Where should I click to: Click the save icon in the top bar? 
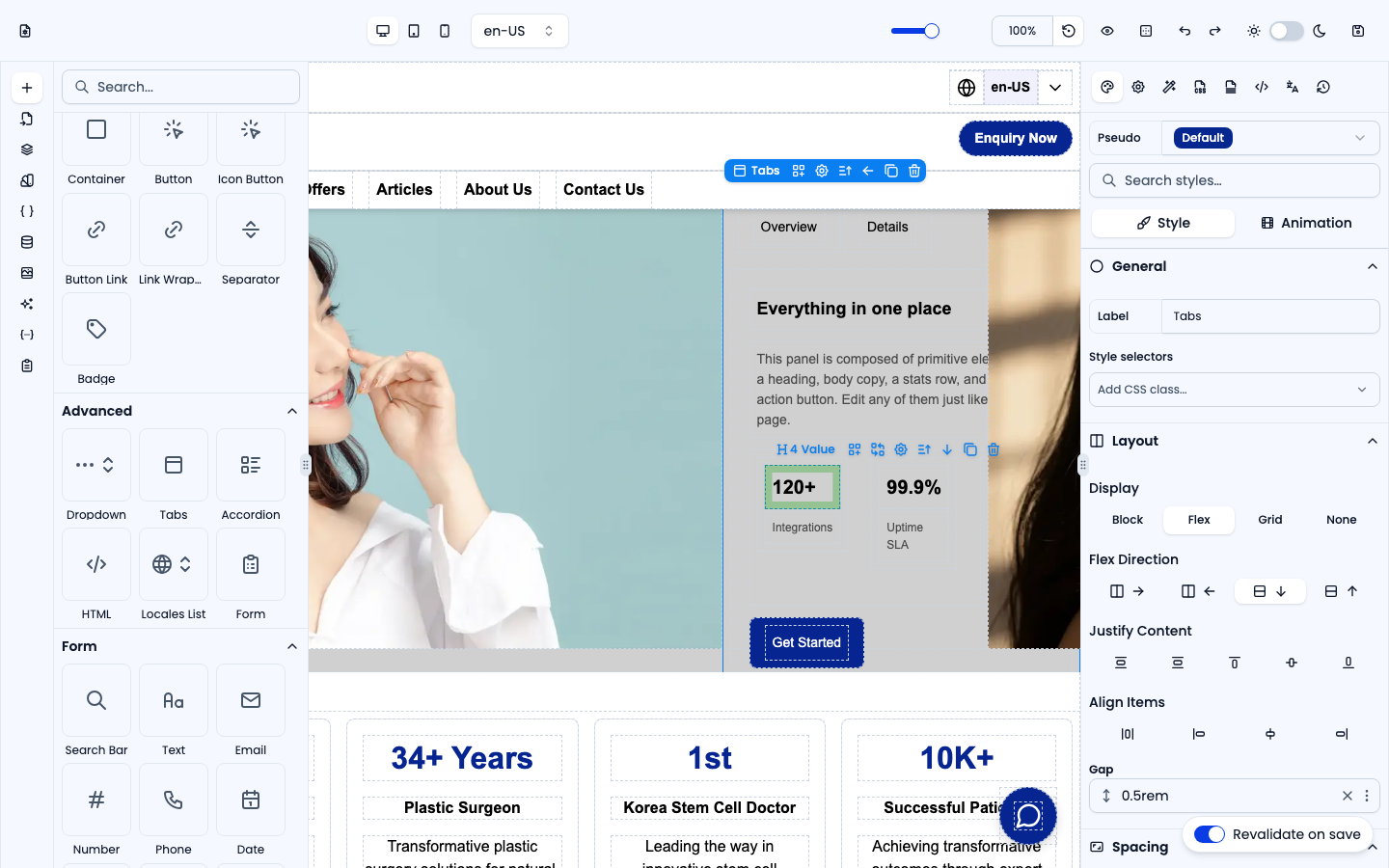(1358, 31)
